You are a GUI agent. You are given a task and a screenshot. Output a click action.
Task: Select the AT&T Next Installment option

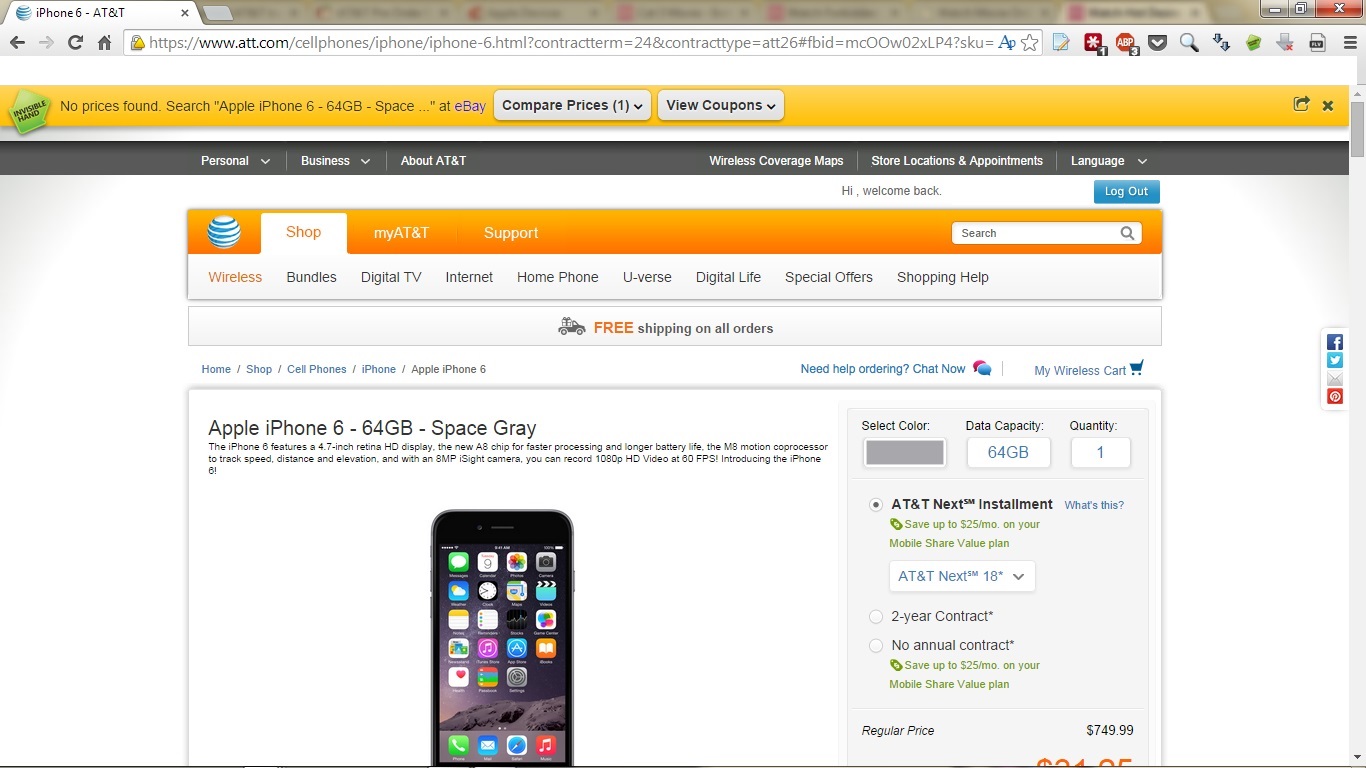(x=876, y=505)
